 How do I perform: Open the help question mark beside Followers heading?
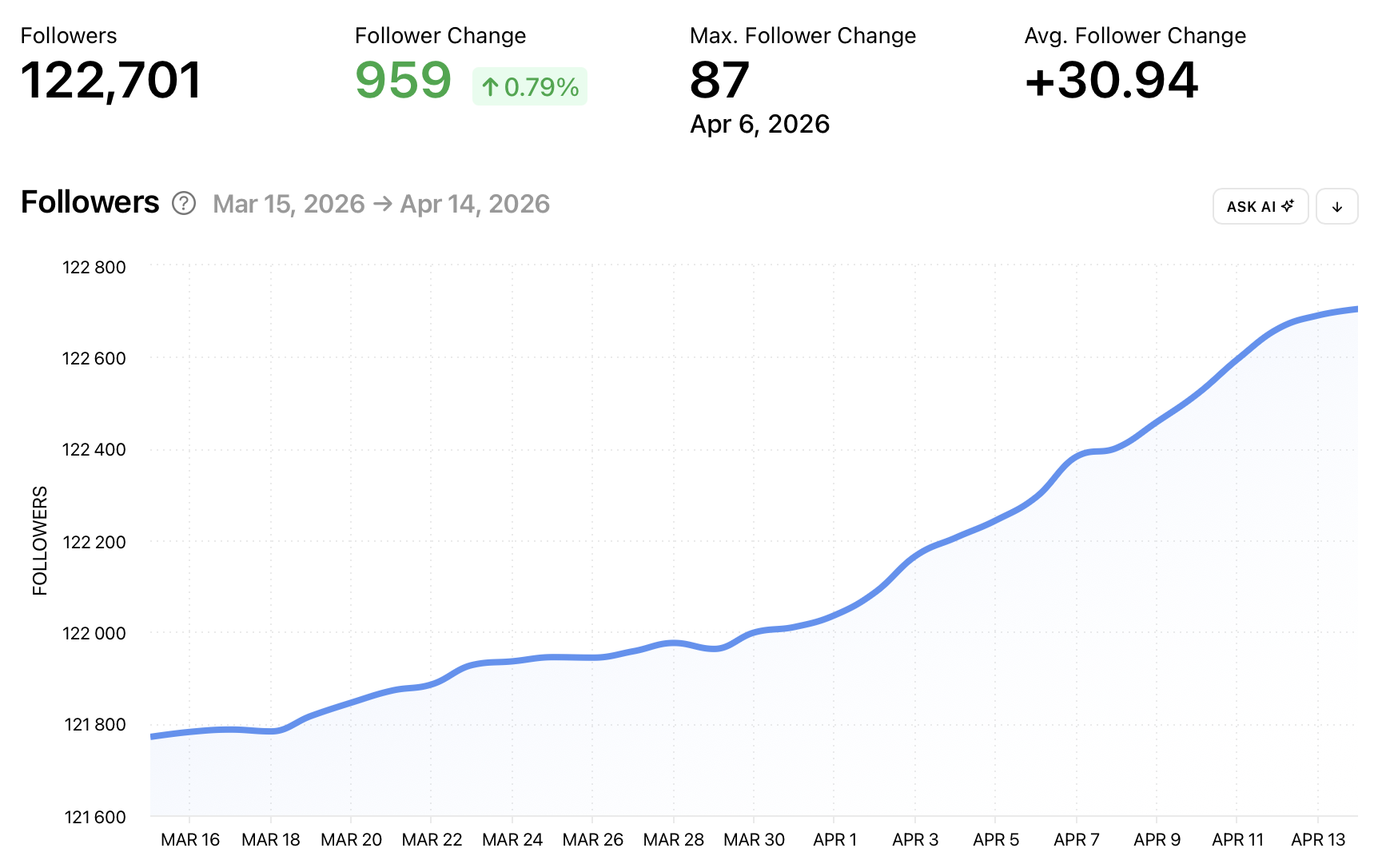point(184,204)
